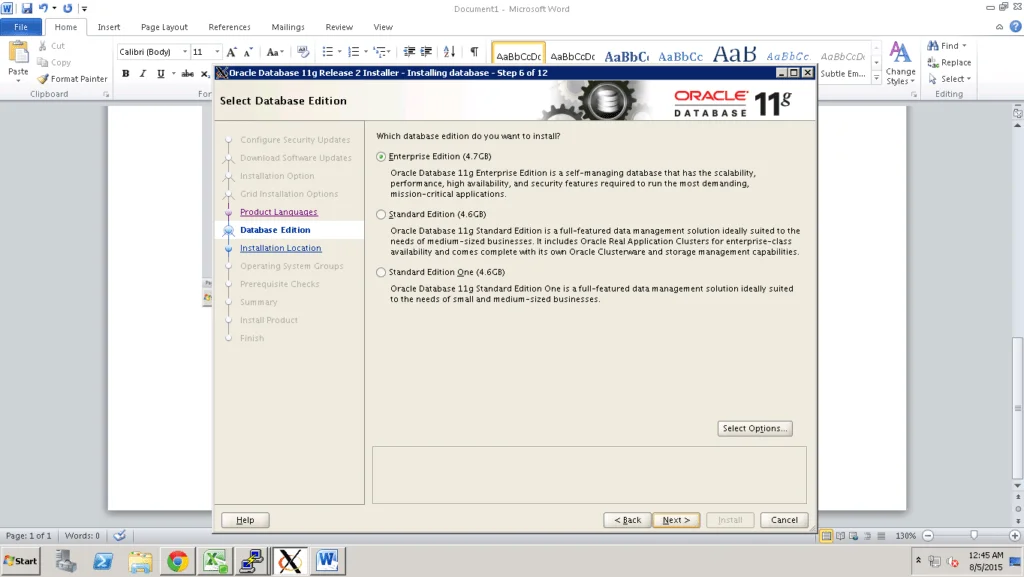Click the Bullets list icon in Word
Image resolution: width=1024 pixels, height=577 pixels.
tap(328, 52)
